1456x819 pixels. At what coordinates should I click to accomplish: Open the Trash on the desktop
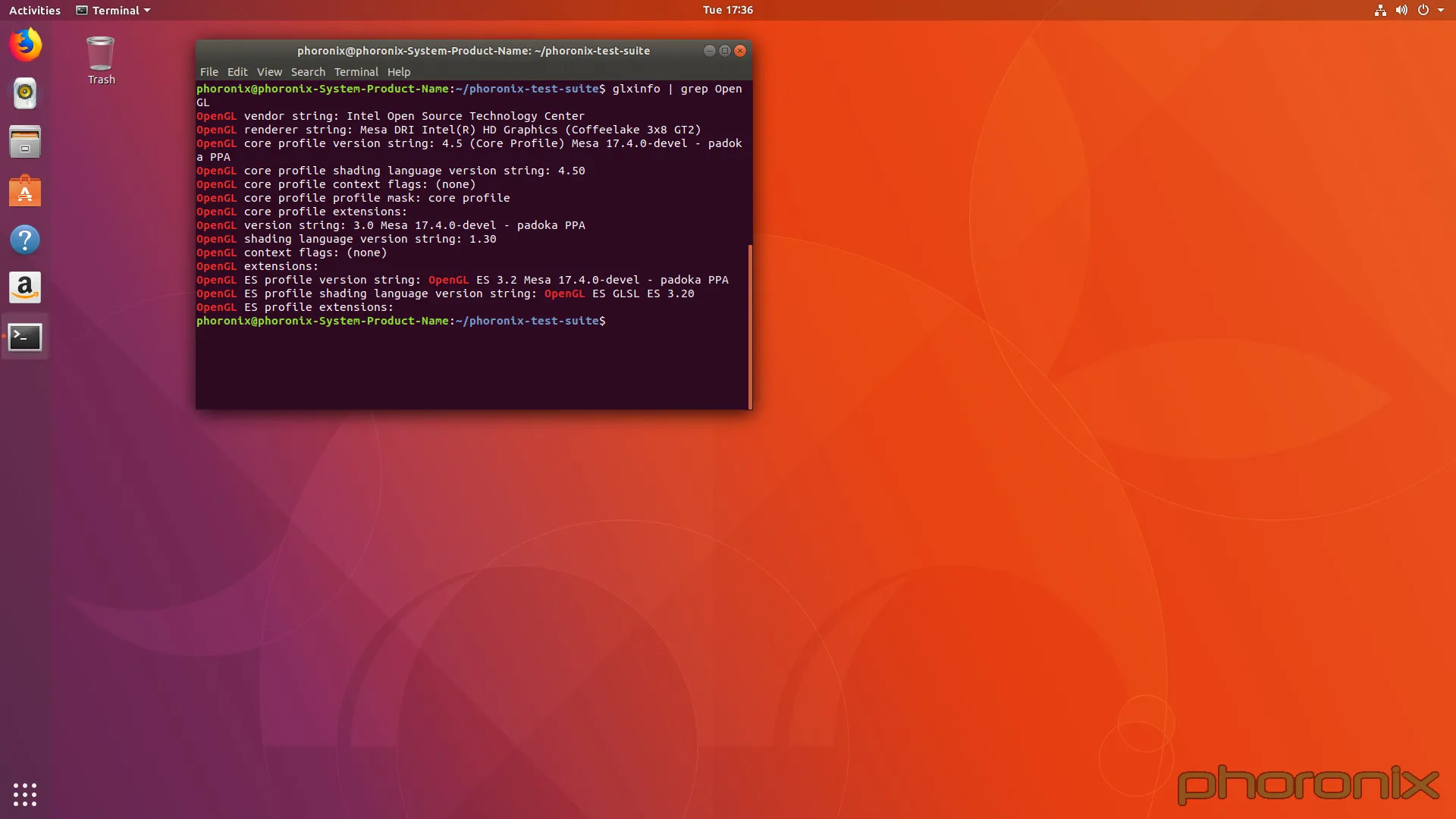[100, 53]
